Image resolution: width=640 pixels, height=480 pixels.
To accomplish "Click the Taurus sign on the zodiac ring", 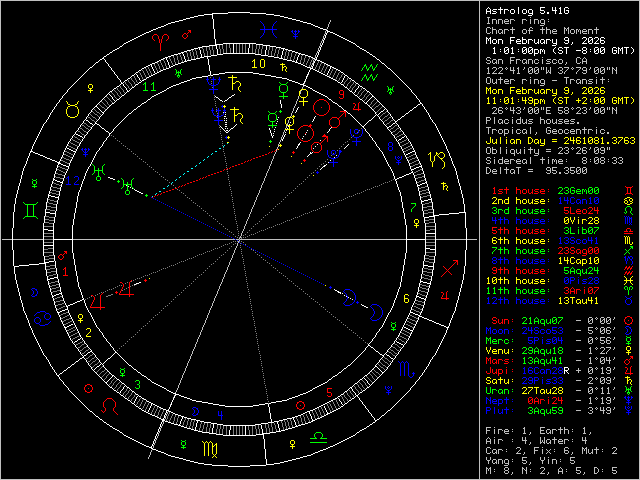I will pos(73,112).
